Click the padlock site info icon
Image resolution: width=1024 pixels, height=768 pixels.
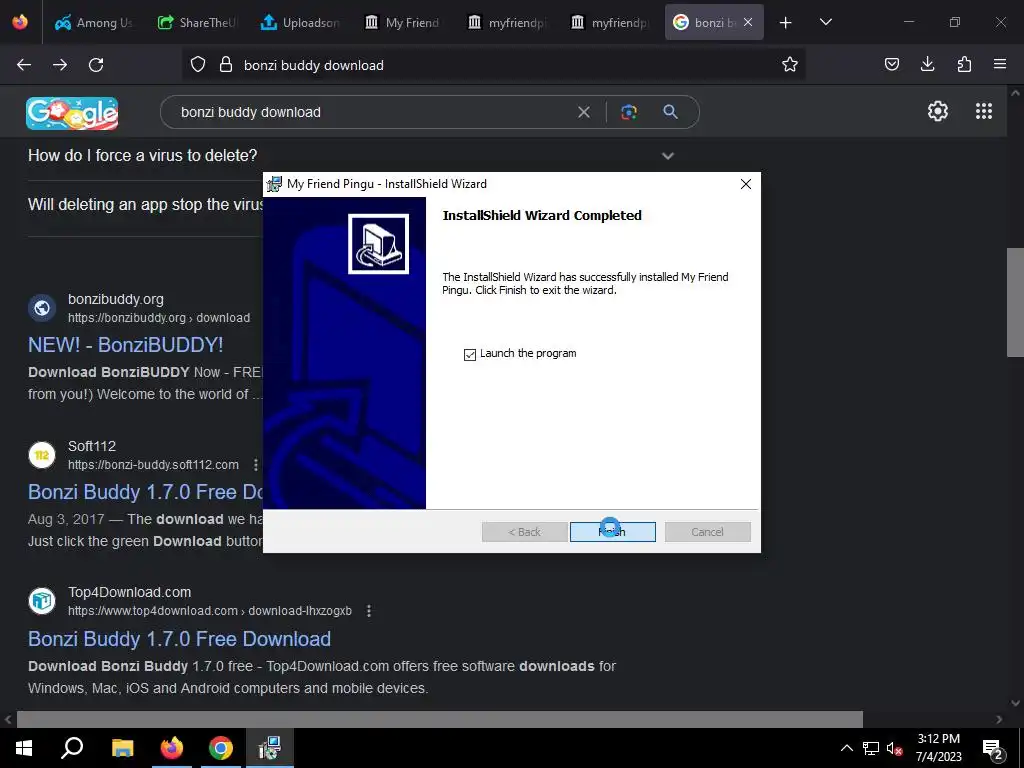tap(226, 65)
